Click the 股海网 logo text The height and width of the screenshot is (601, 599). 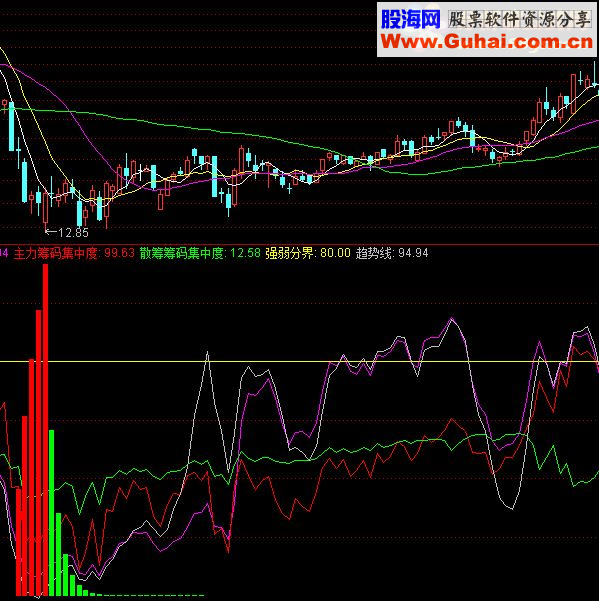(410, 18)
